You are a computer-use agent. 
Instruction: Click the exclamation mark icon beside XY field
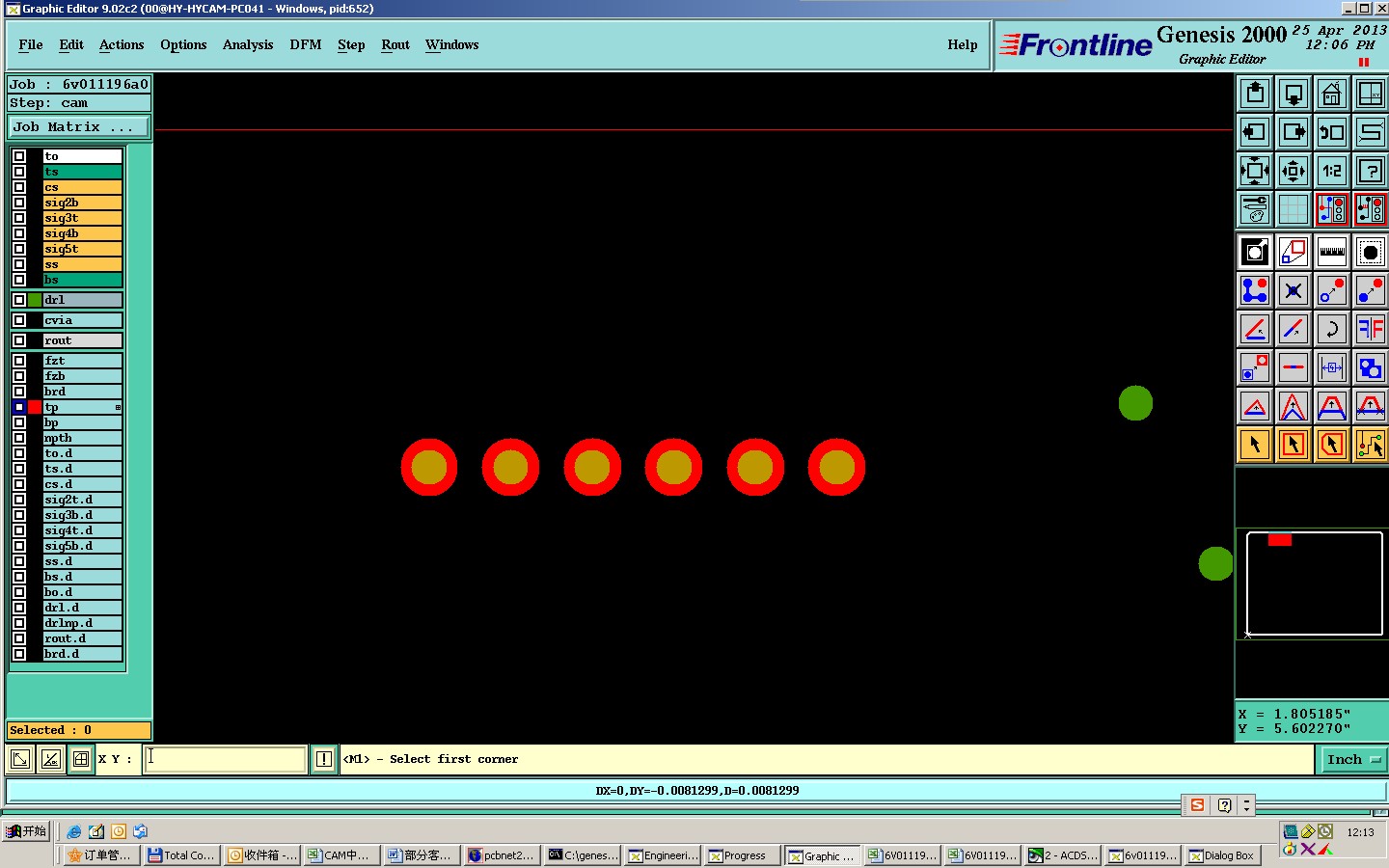tap(324, 759)
